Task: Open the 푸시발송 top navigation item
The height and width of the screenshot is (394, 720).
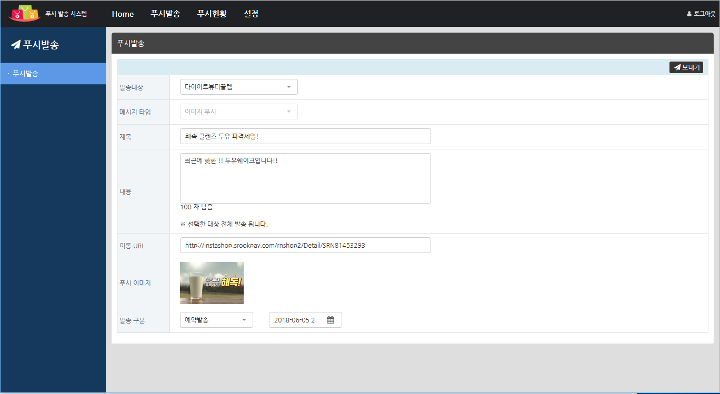Action: [165, 14]
